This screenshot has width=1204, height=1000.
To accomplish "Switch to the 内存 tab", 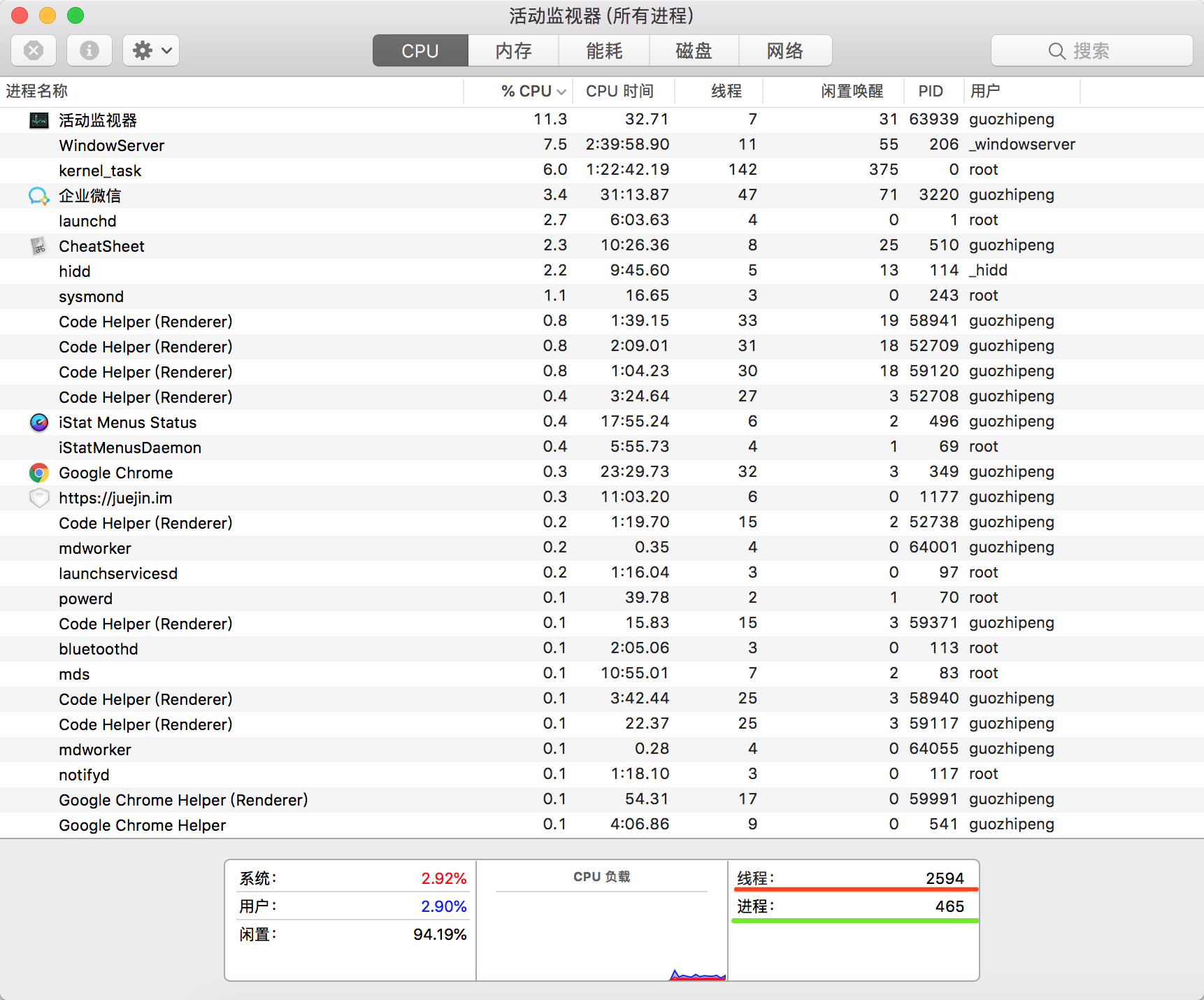I will pyautogui.click(x=514, y=50).
